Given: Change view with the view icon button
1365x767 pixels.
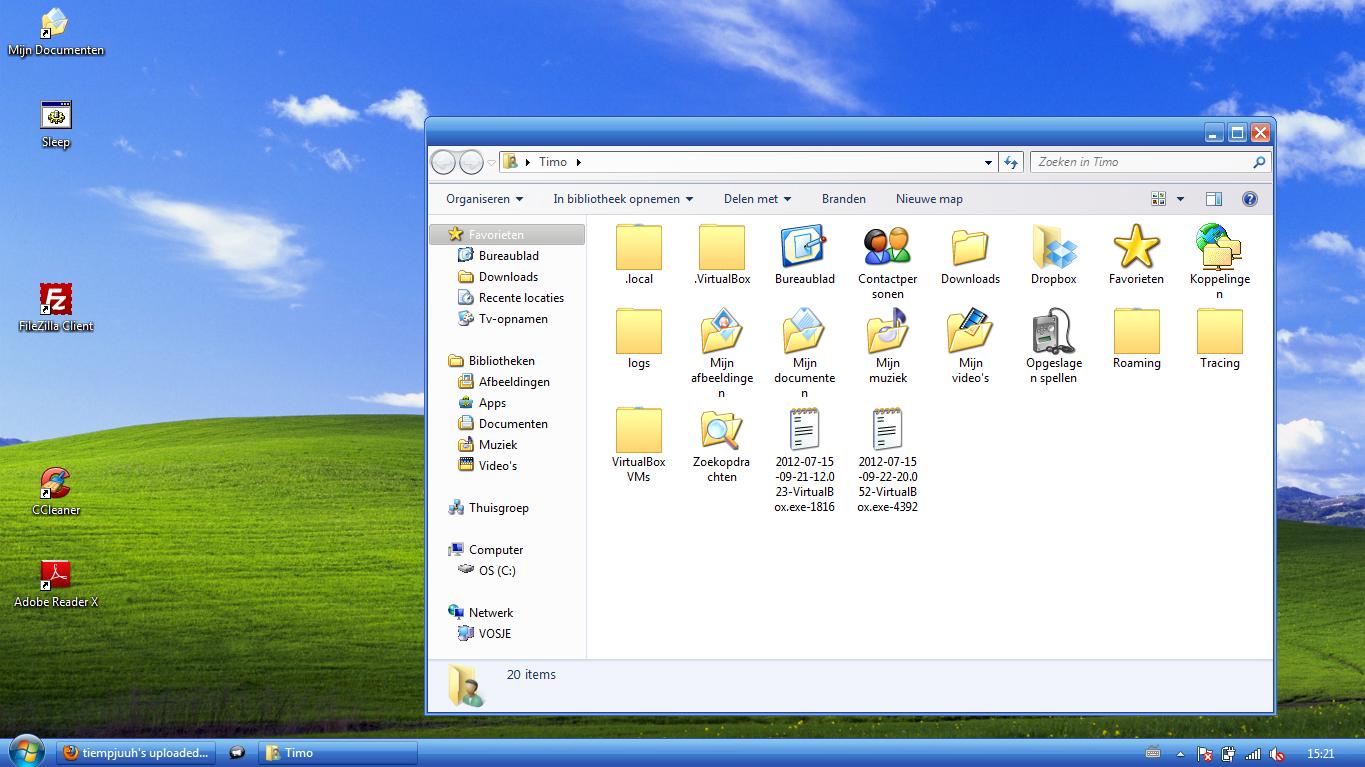Looking at the screenshot, I should [x=1159, y=199].
